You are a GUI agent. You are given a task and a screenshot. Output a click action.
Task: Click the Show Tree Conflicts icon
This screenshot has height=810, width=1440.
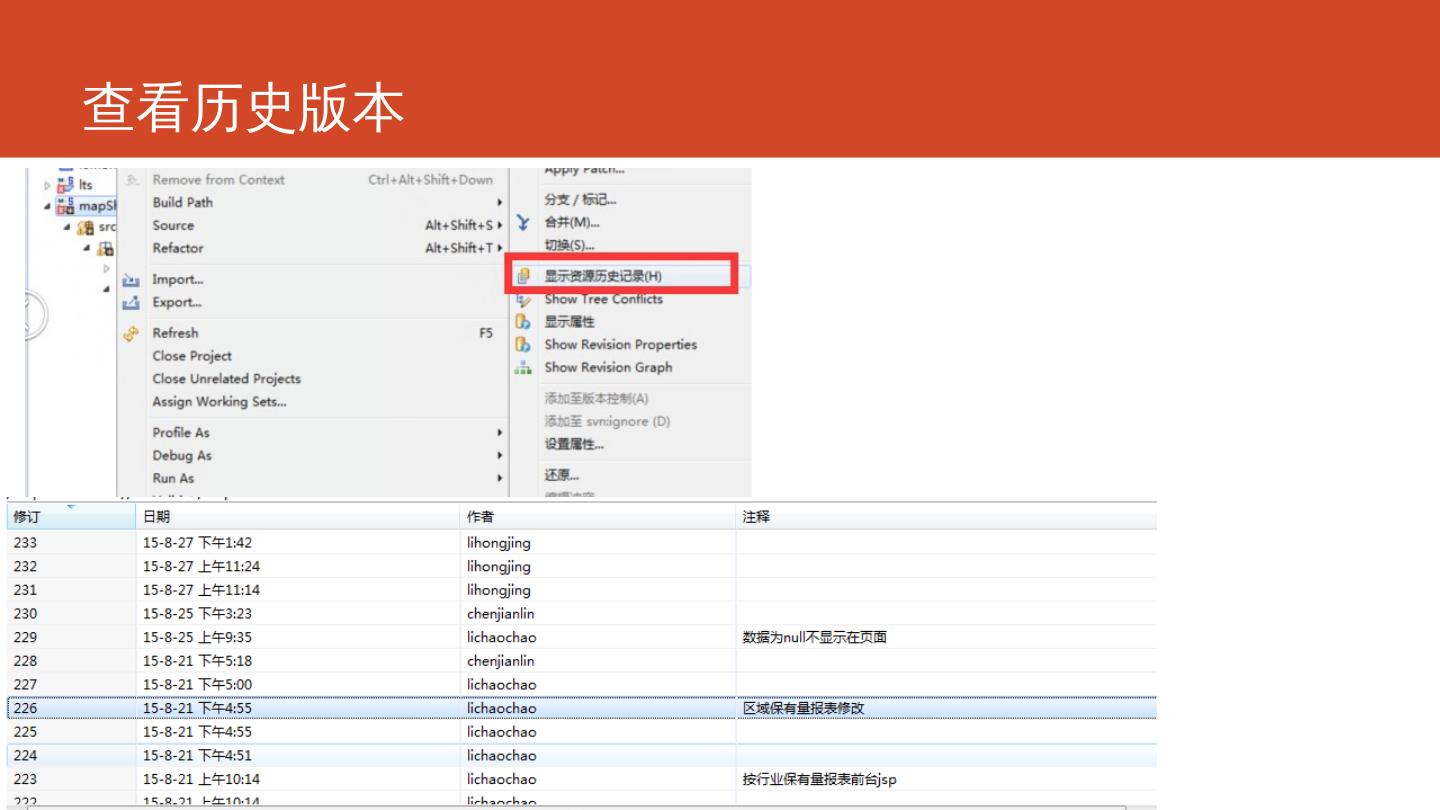523,299
